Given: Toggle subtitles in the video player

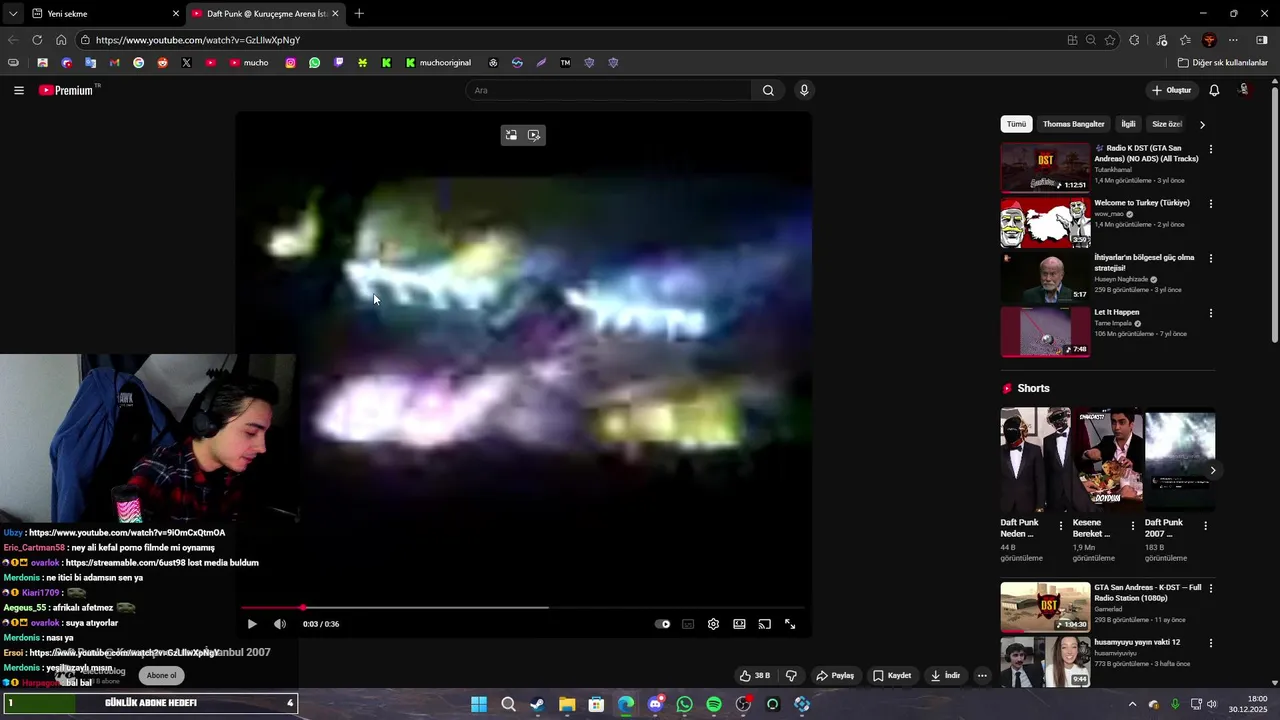Looking at the screenshot, I should pyautogui.click(x=688, y=624).
